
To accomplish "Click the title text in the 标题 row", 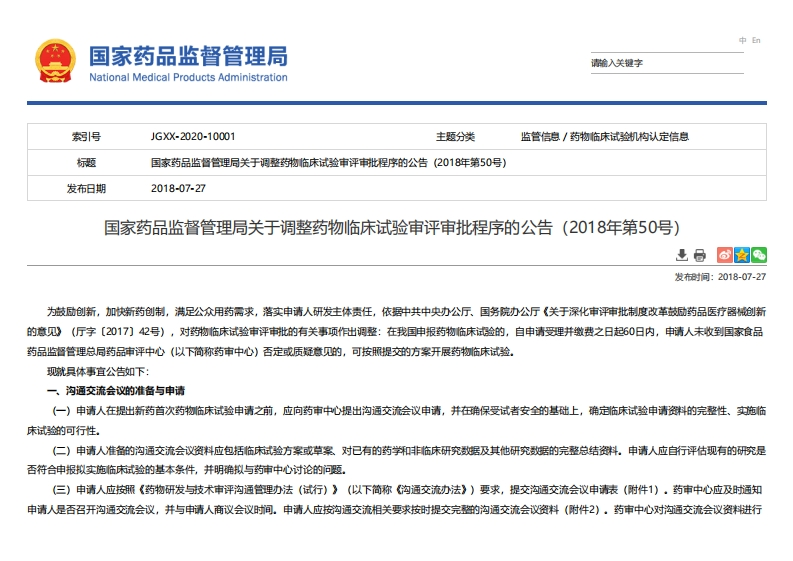I will [328, 162].
